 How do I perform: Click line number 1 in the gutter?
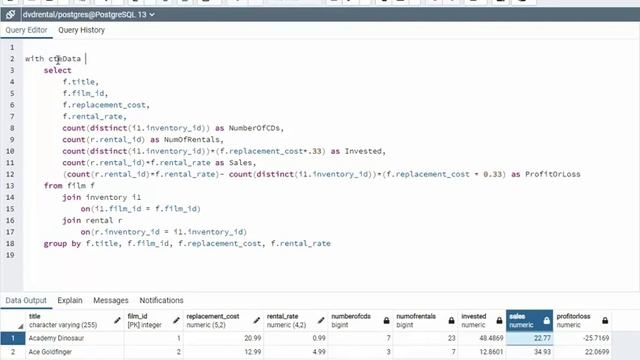point(12,47)
